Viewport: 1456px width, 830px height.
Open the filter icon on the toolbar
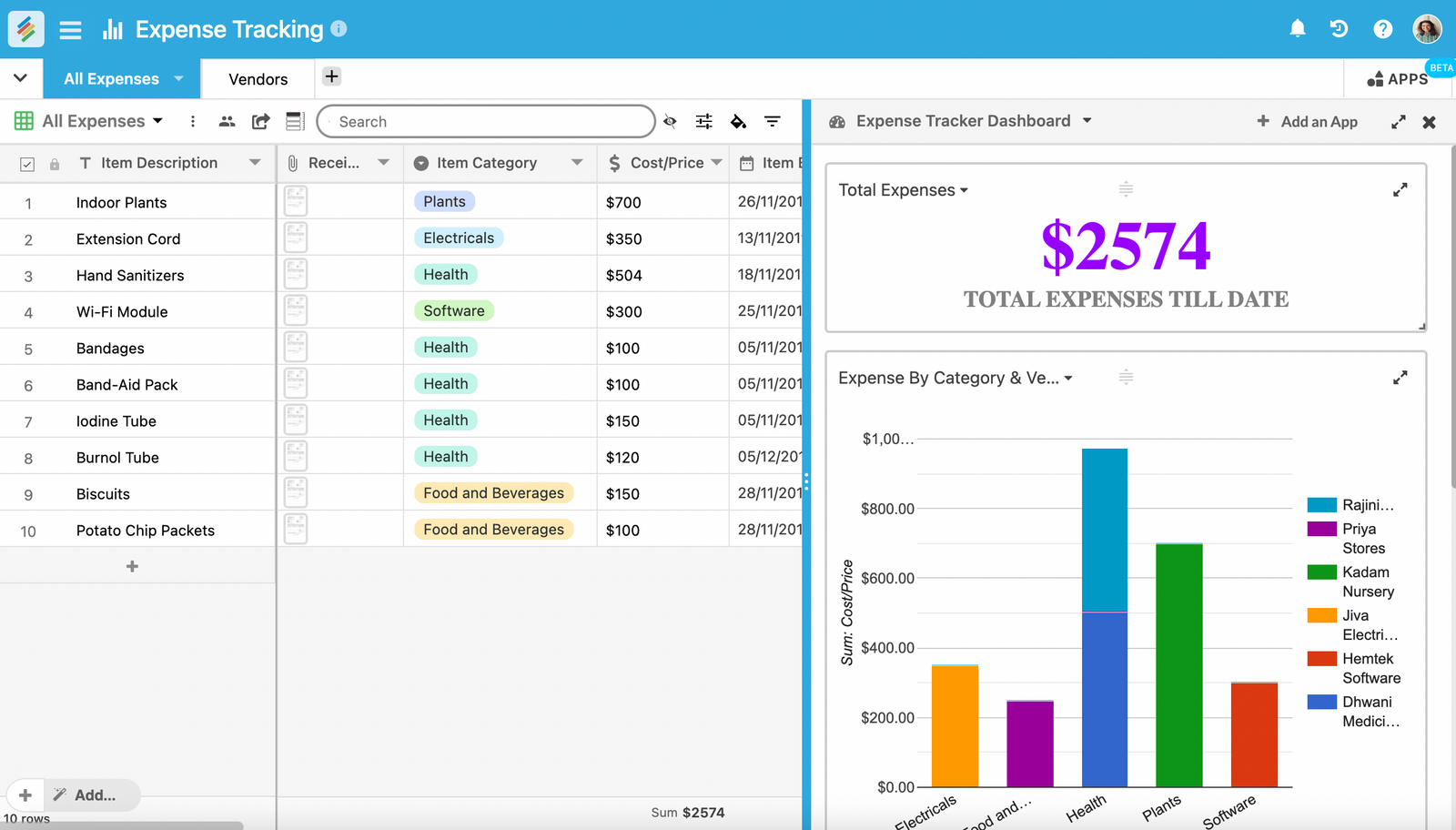click(x=773, y=121)
